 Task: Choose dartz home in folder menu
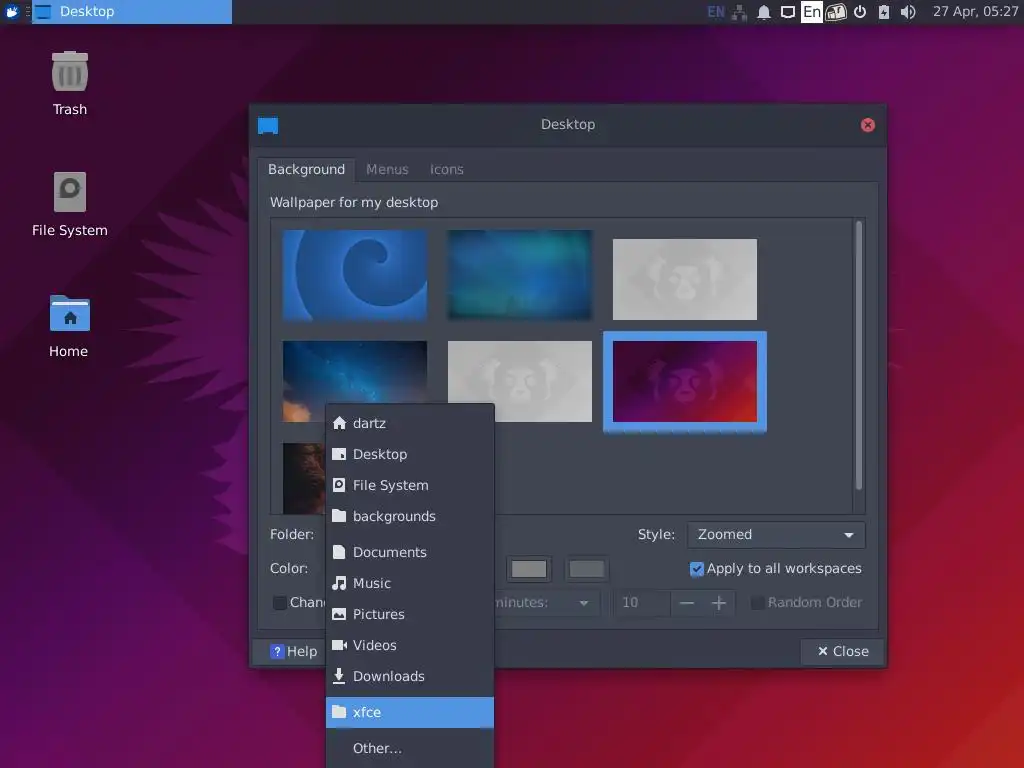410,423
